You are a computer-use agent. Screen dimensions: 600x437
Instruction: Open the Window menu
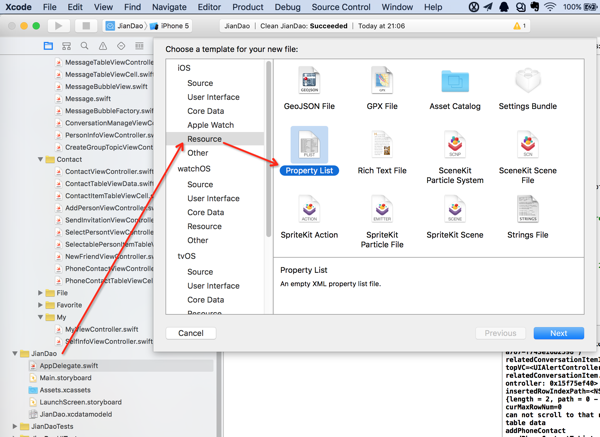click(x=397, y=7)
